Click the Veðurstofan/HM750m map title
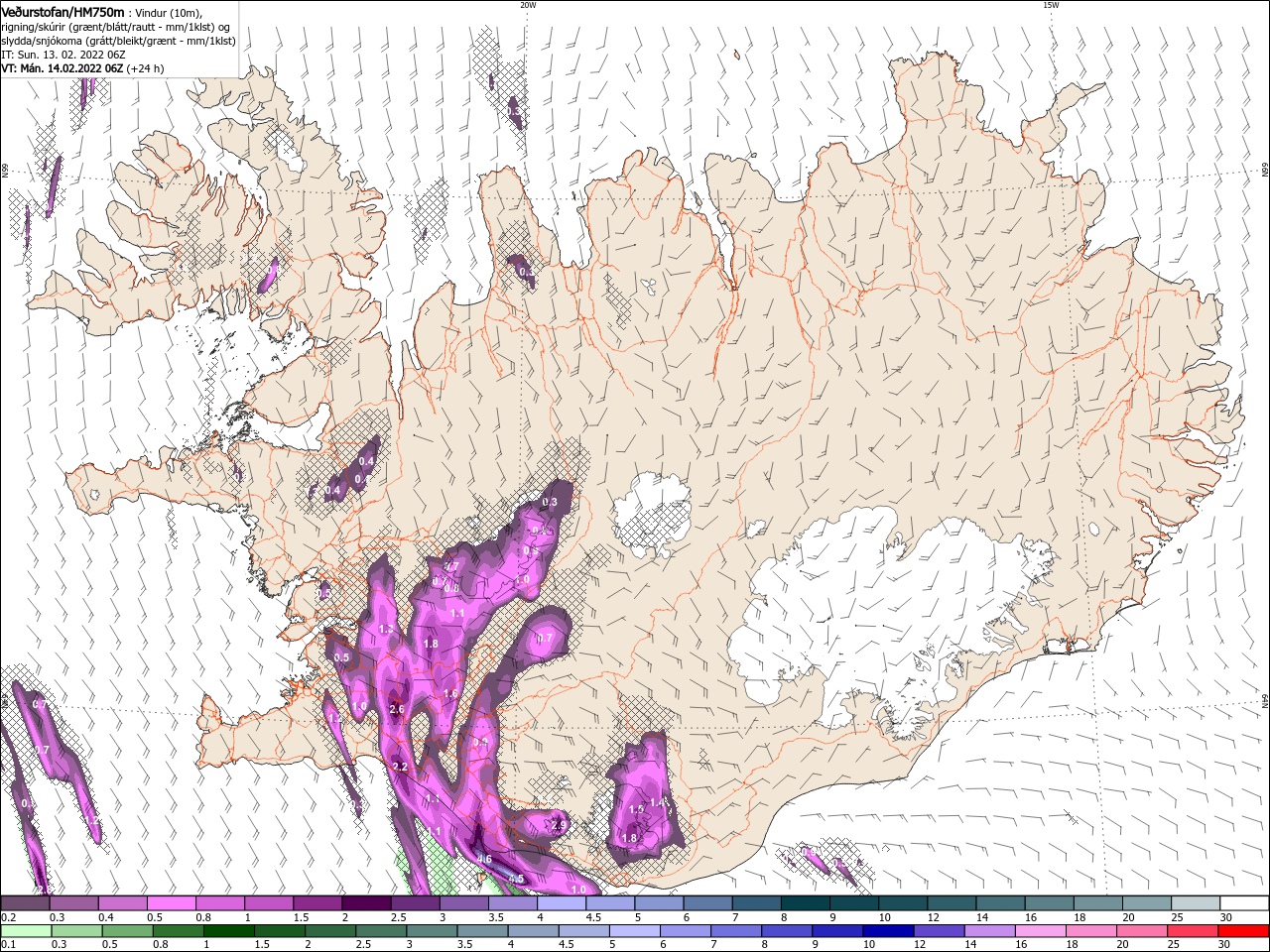This screenshot has width=1270, height=952. click(63, 11)
